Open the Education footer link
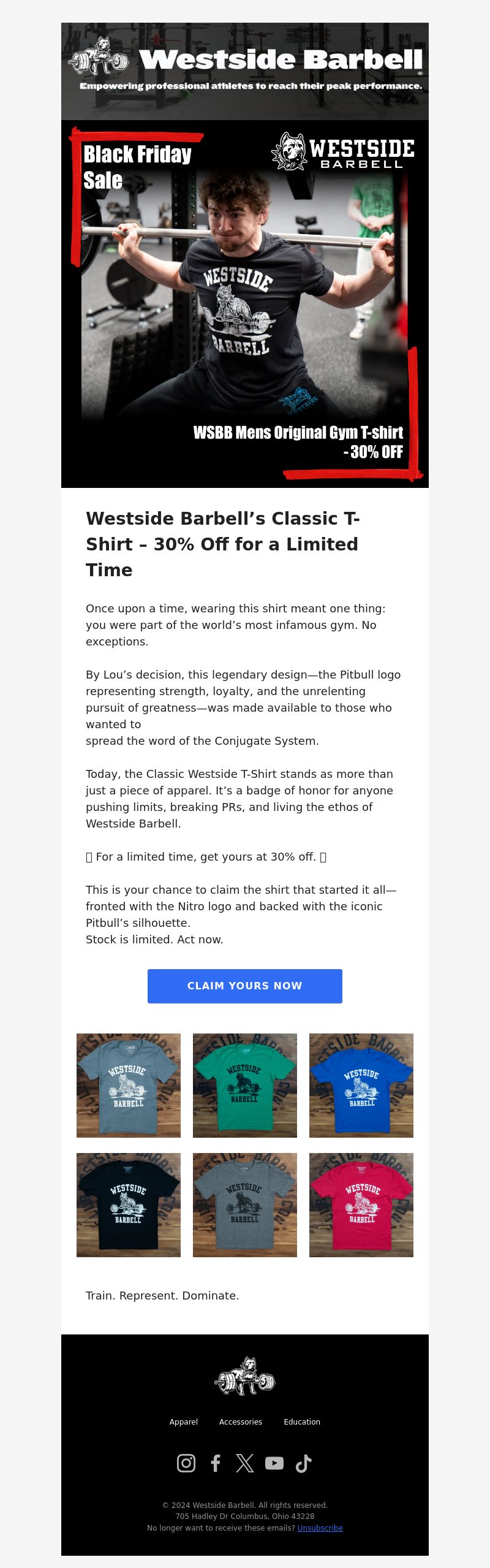Image resolution: width=490 pixels, height=1568 pixels. (302, 1421)
